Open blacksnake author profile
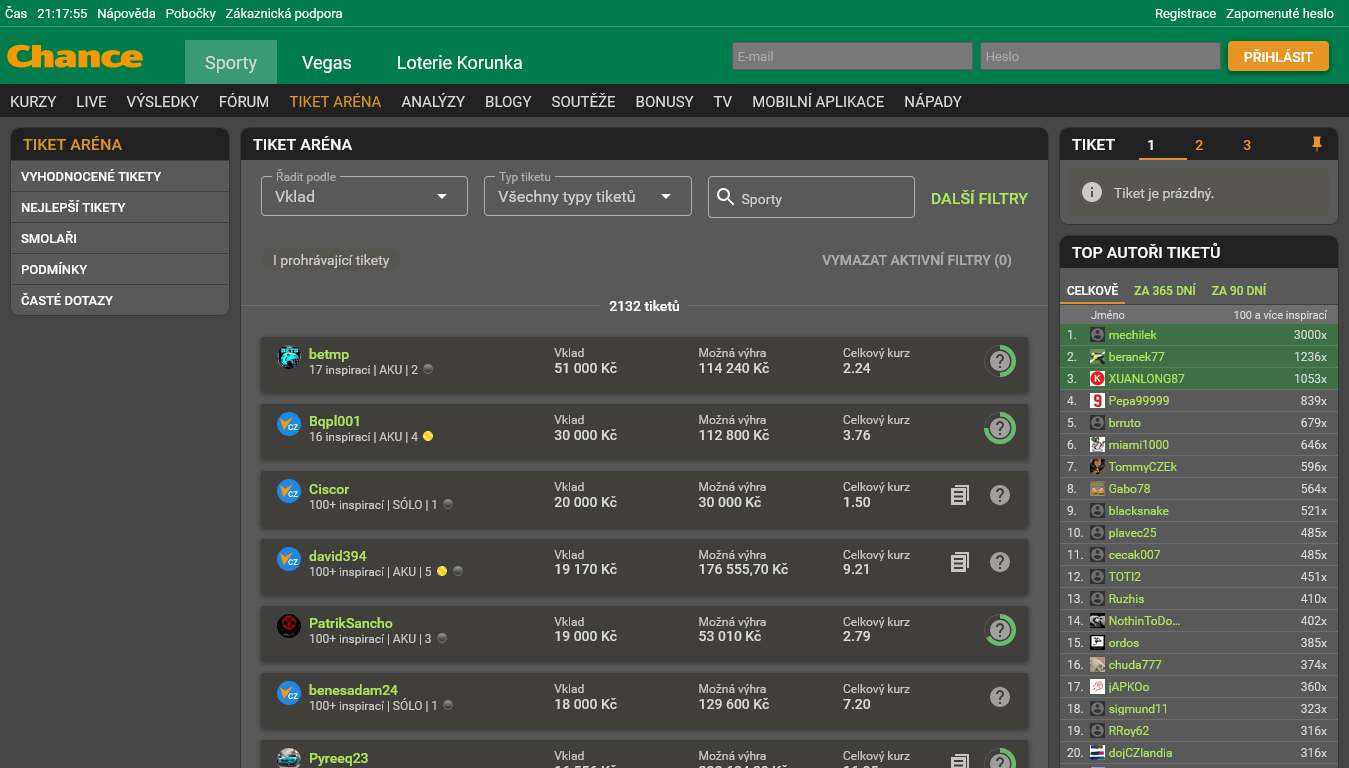1349x768 pixels. click(x=1138, y=511)
